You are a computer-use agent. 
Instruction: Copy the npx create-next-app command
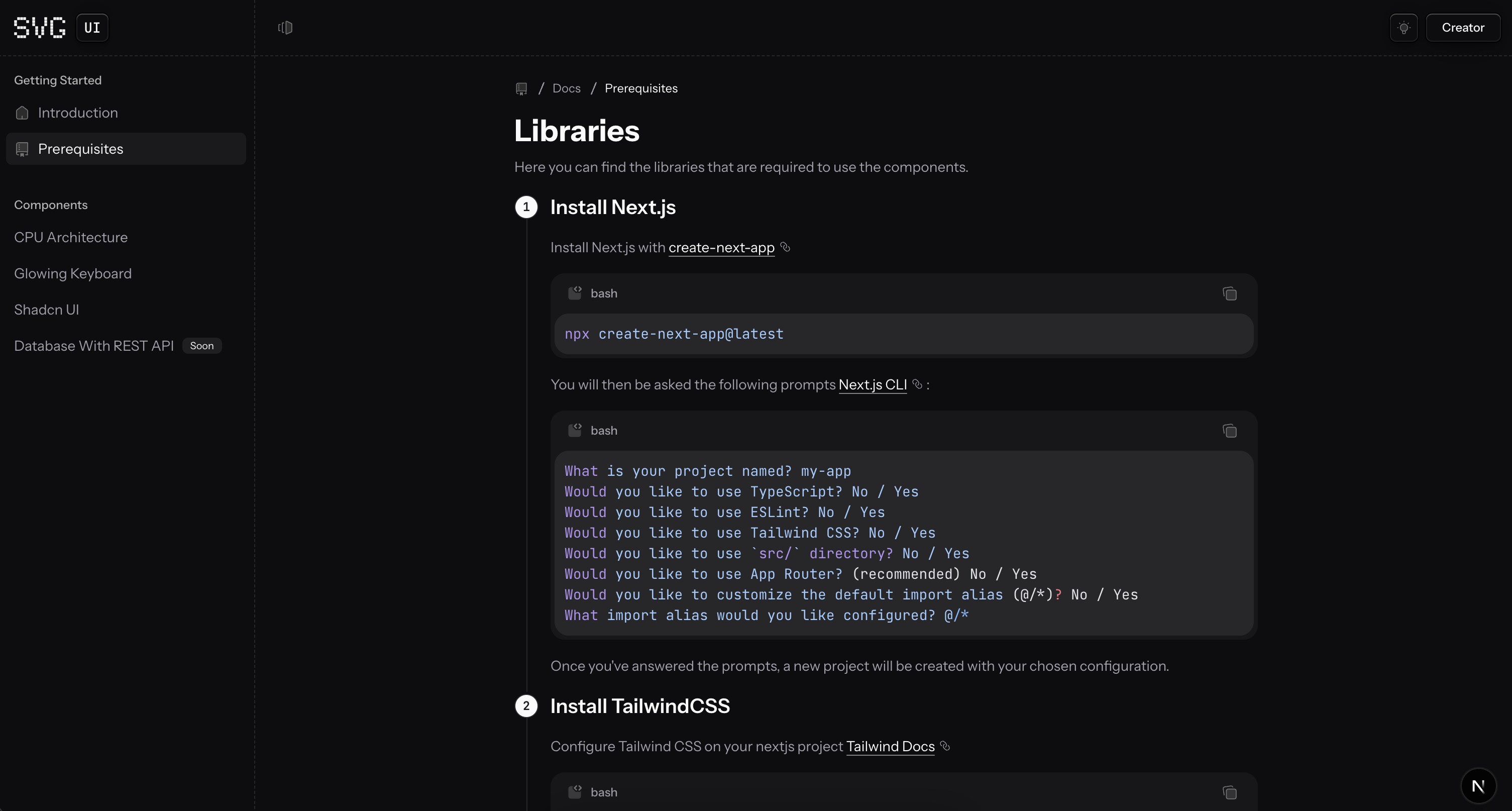[1230, 293]
